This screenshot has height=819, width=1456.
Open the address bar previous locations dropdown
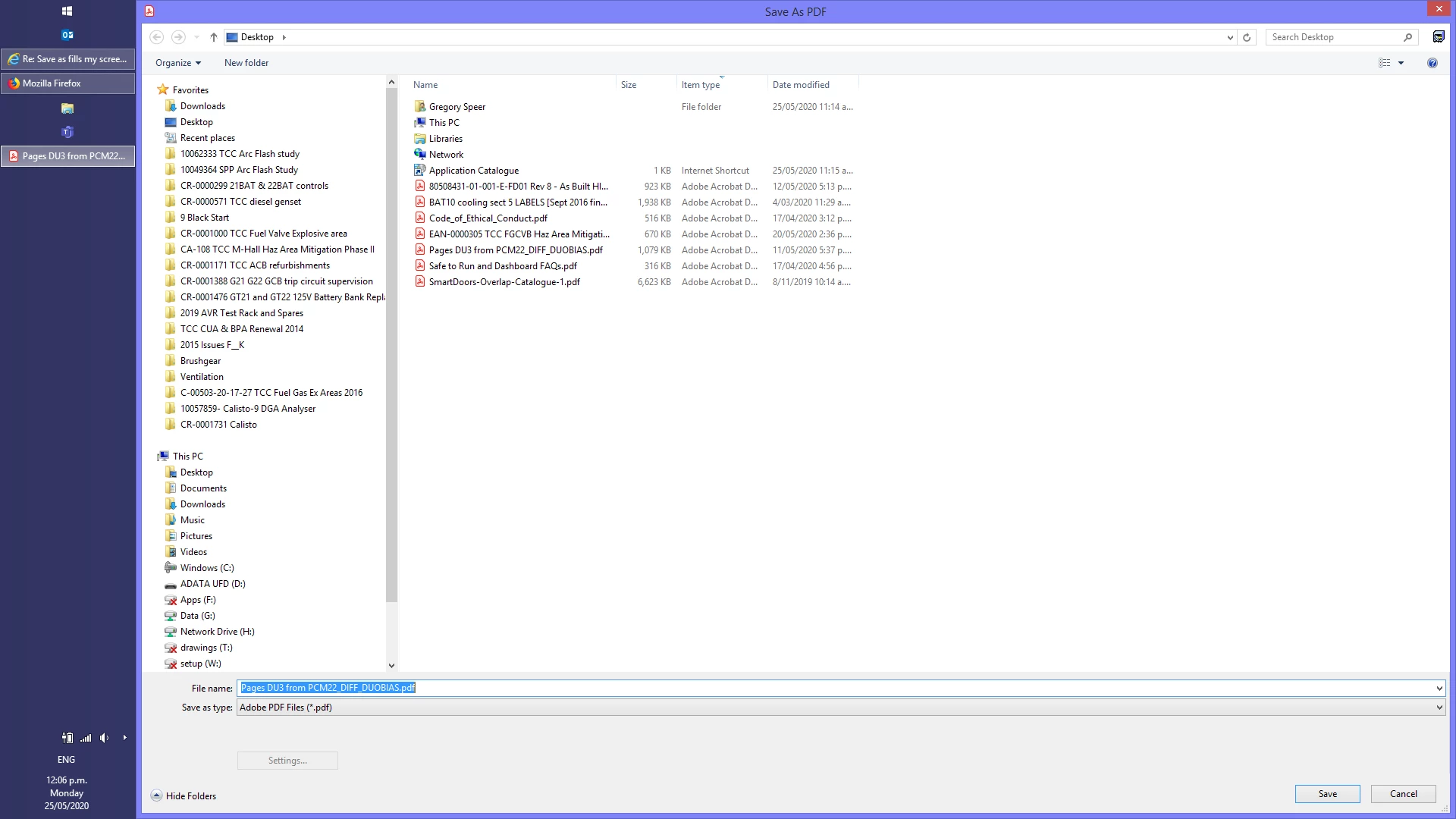1230,37
